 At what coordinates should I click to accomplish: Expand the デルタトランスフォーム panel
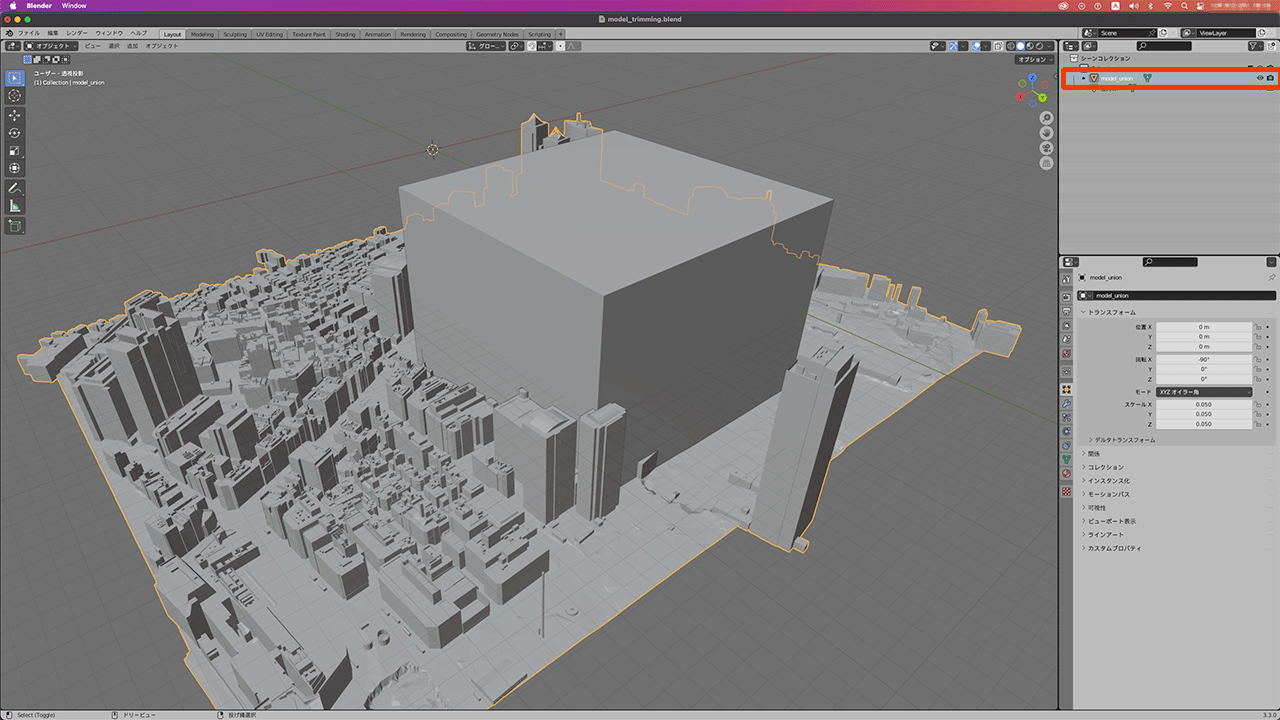(1121, 440)
